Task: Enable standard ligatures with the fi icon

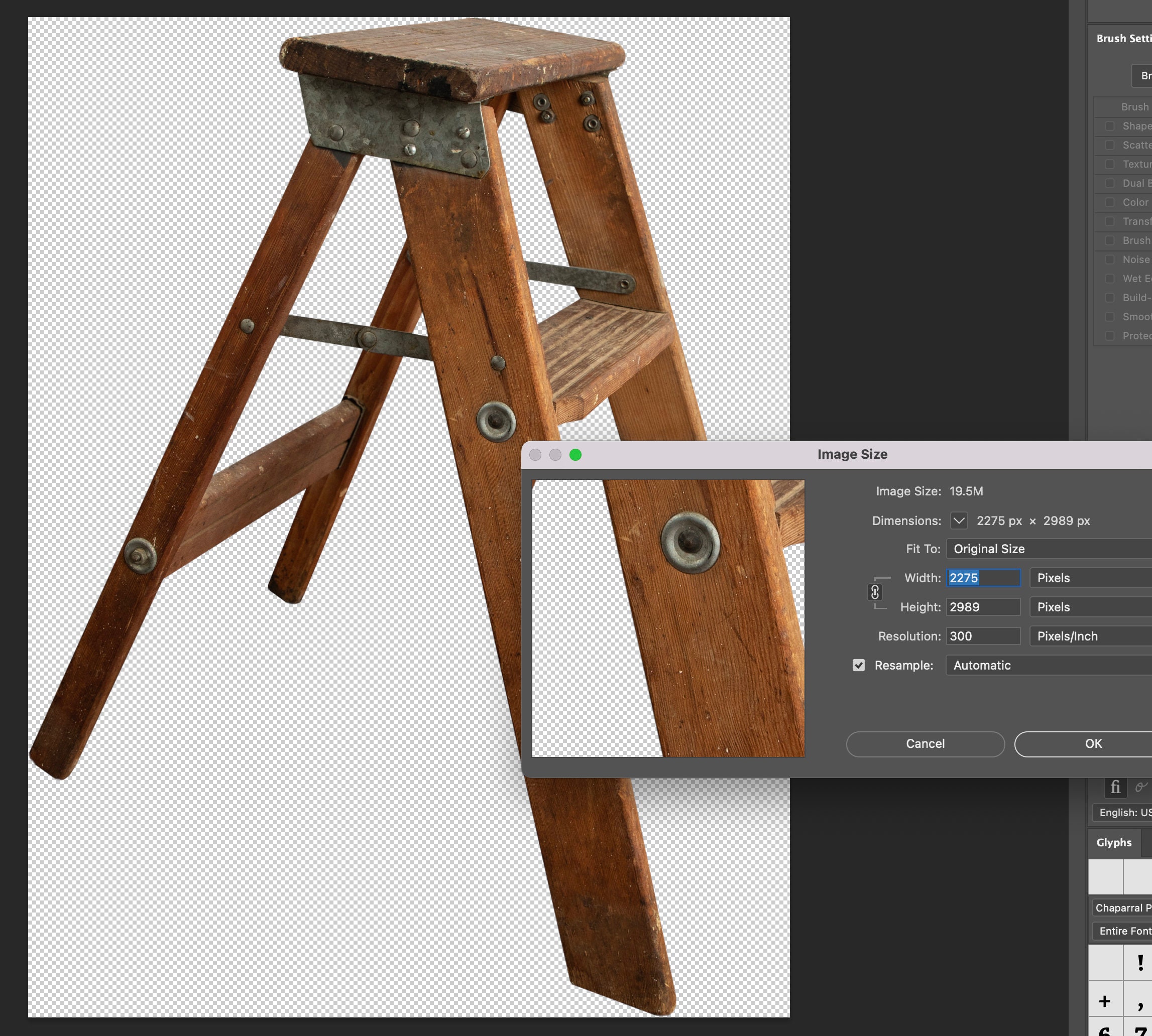Action: click(1115, 788)
